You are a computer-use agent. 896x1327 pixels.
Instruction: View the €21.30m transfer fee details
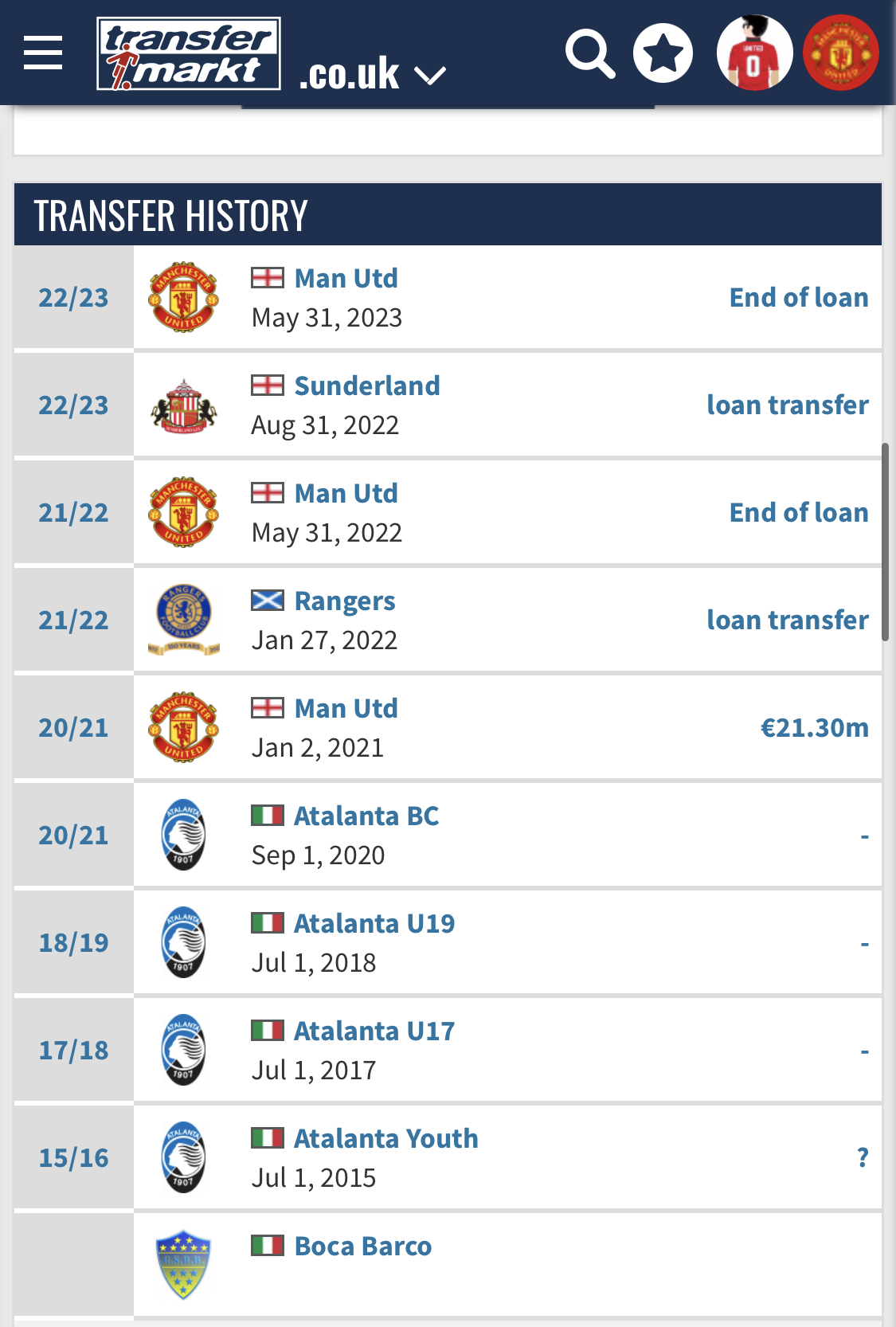coord(815,727)
